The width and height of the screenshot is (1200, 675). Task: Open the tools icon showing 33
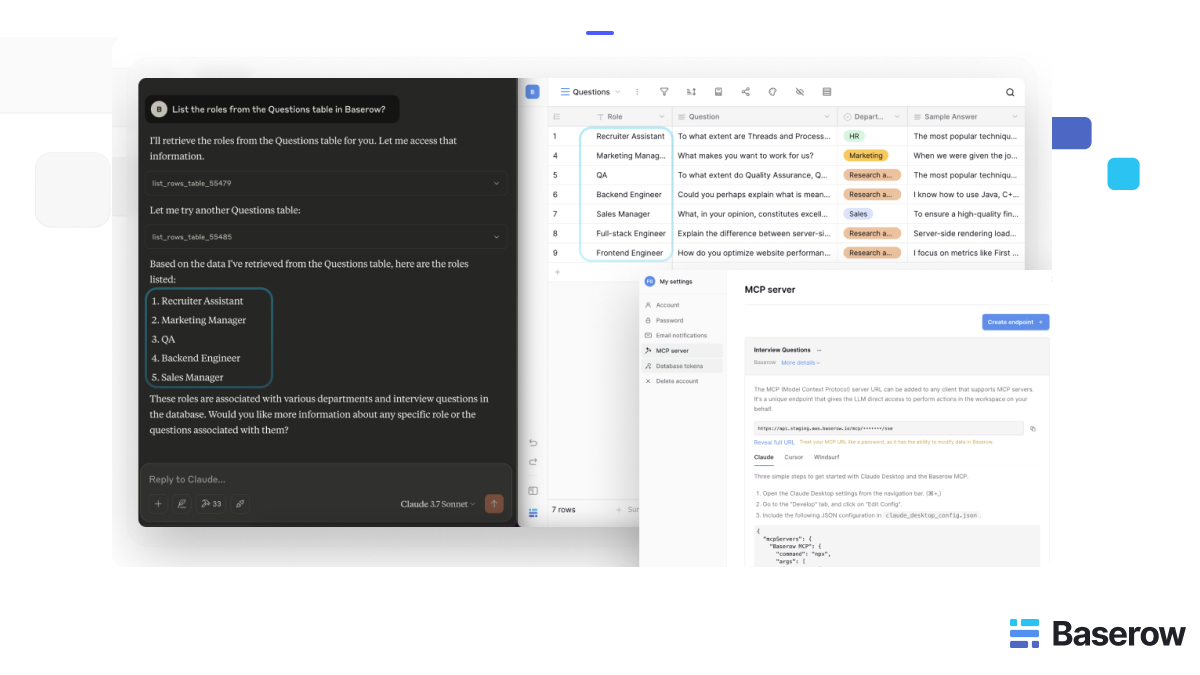pos(211,504)
